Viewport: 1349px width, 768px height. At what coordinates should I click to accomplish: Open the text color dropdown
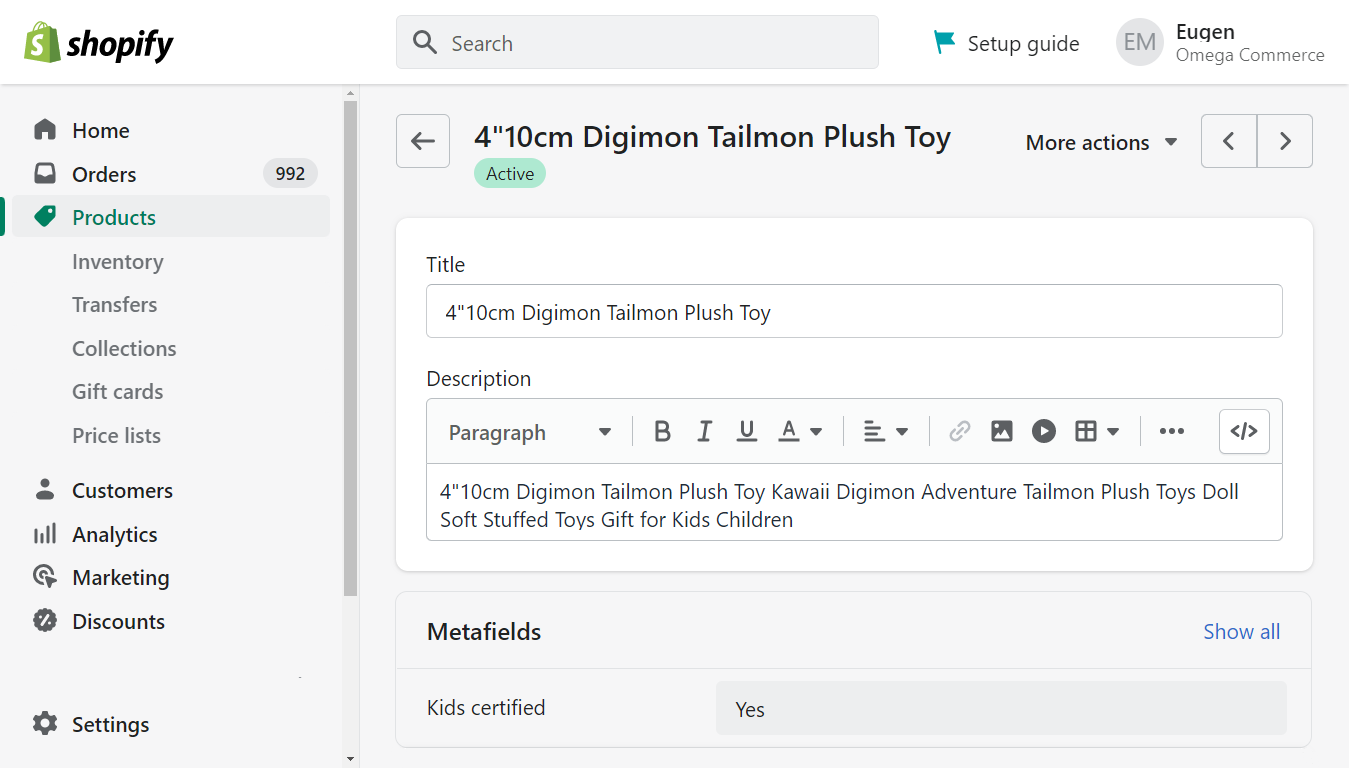(801, 431)
